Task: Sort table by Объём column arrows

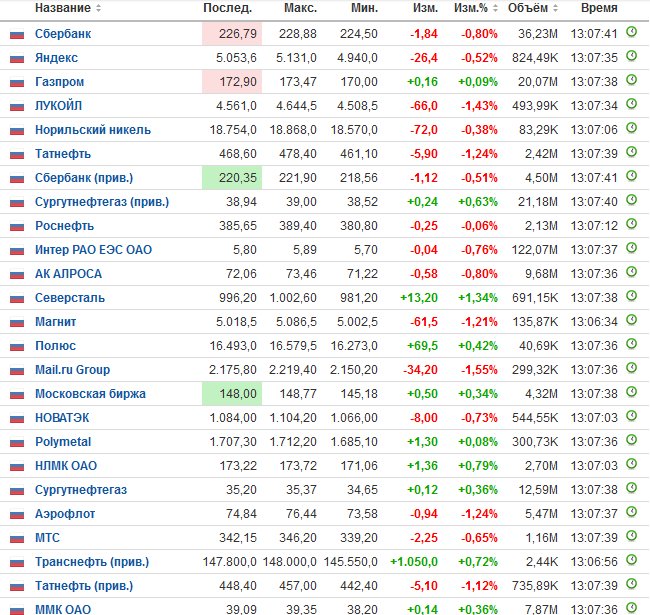Action: [555, 8]
